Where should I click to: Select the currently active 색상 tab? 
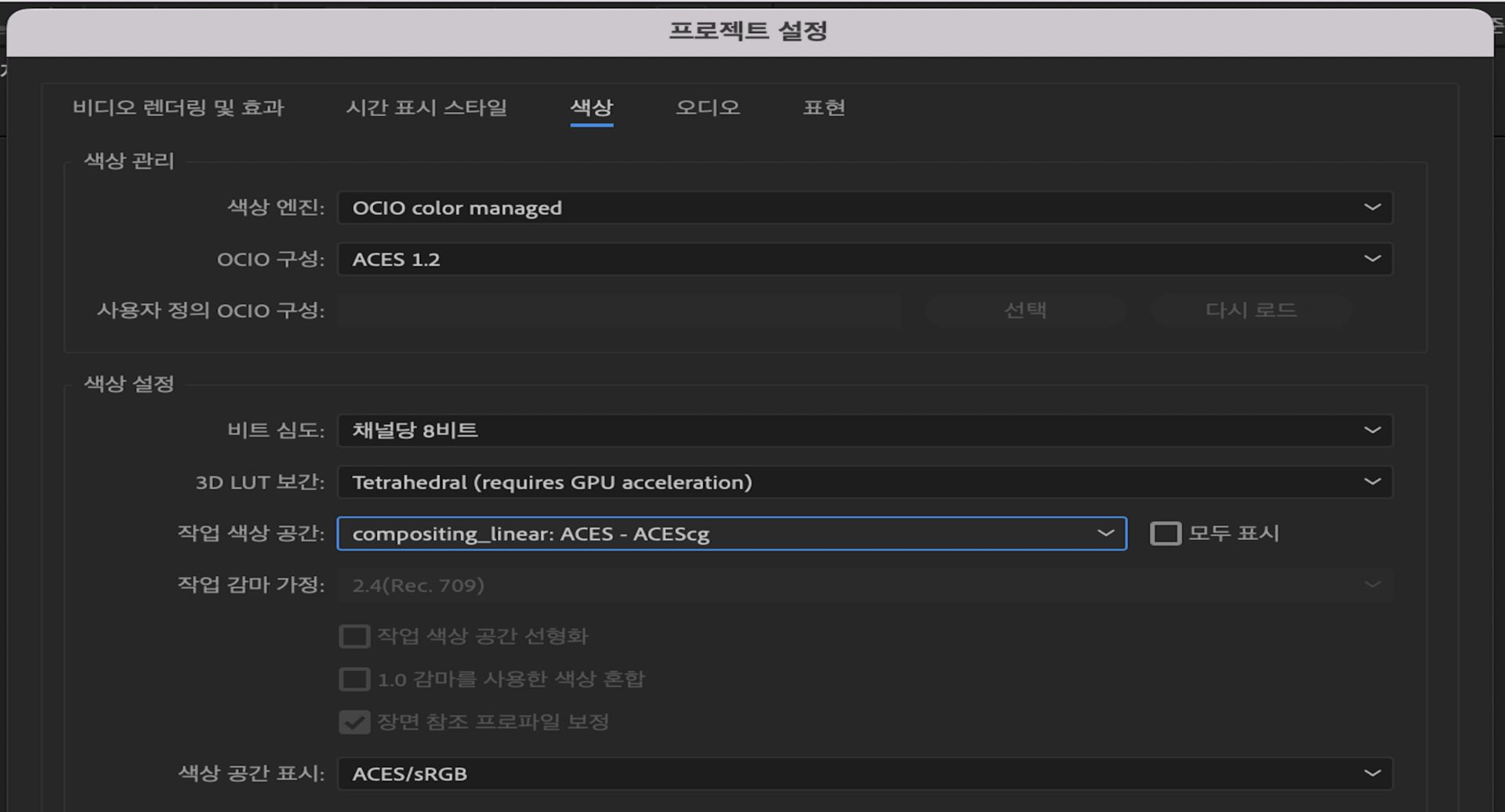pyautogui.click(x=592, y=108)
